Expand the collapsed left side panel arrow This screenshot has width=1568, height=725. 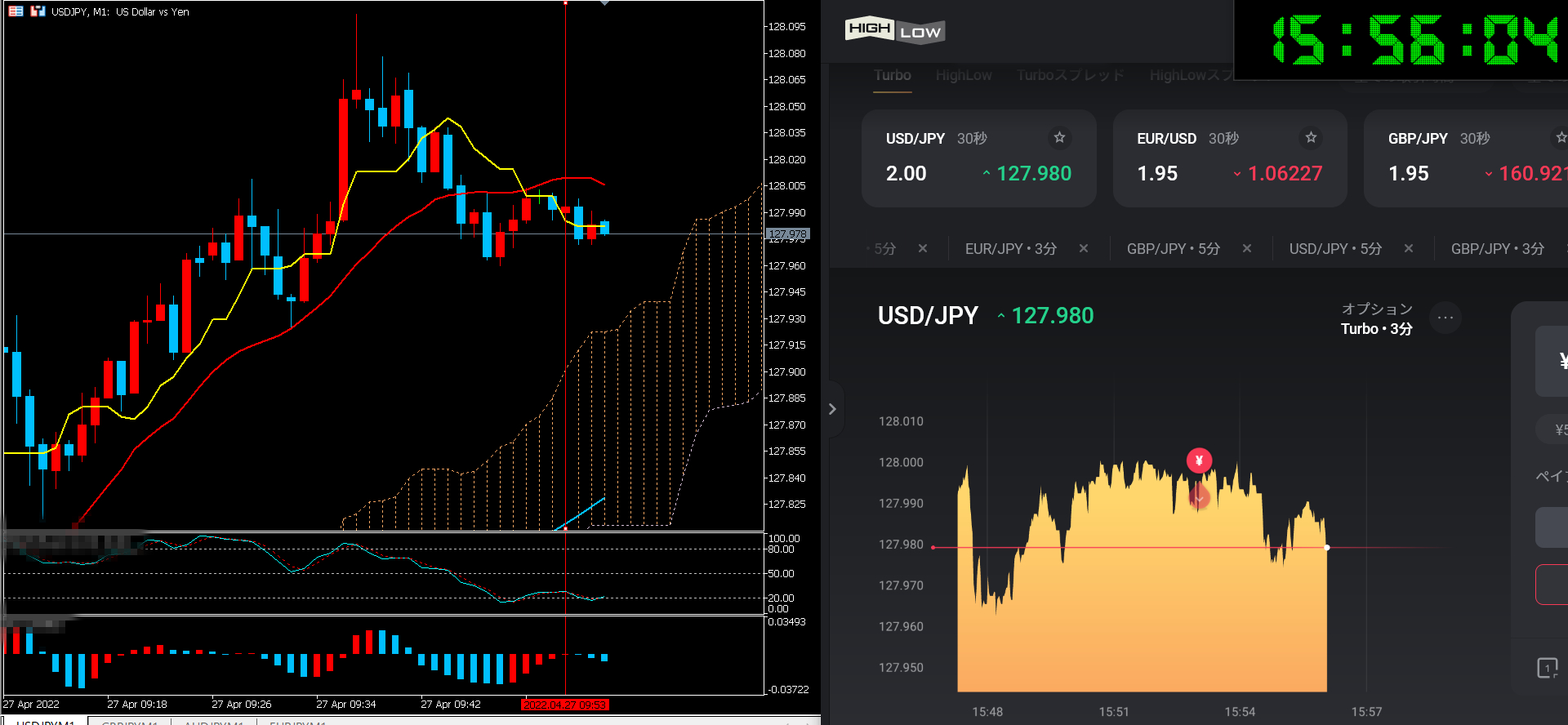point(832,409)
